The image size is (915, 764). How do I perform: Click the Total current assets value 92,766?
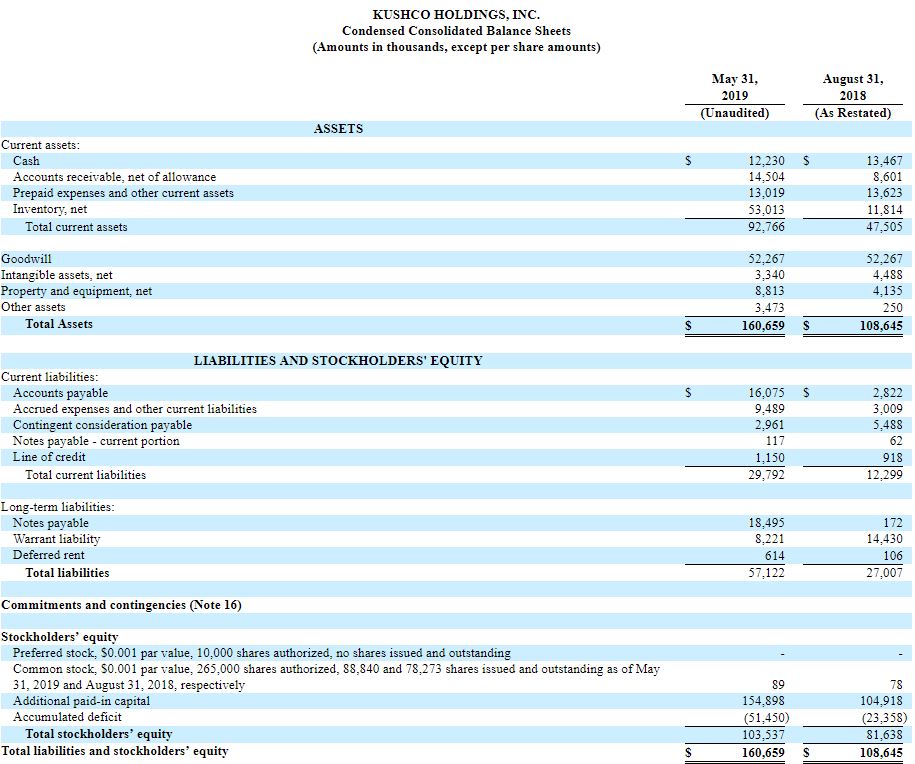point(766,227)
